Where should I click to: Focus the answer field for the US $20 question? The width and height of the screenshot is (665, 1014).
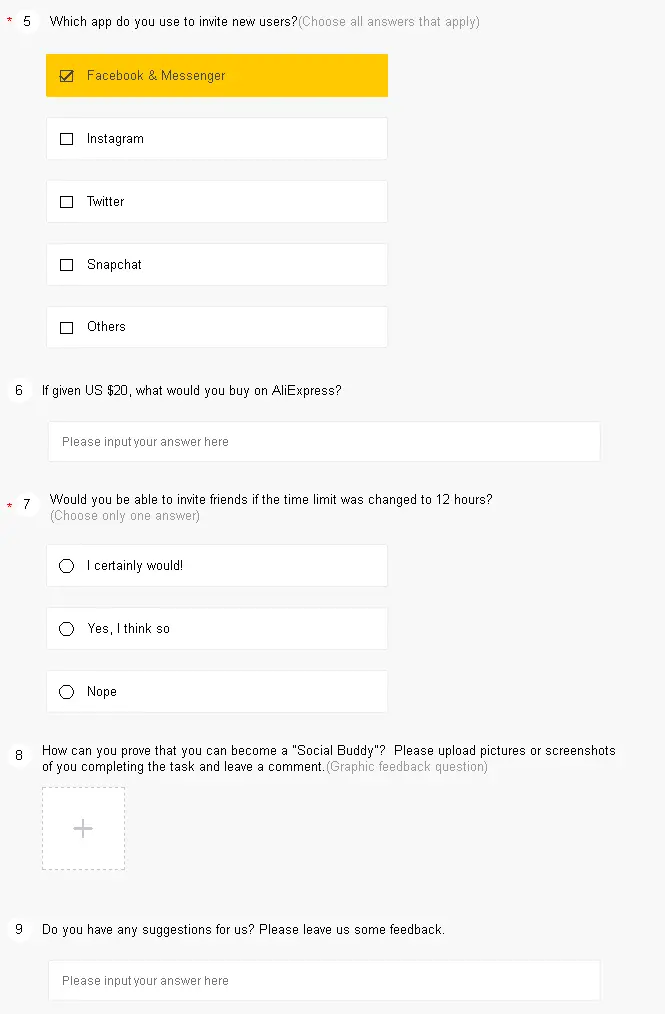pos(324,442)
